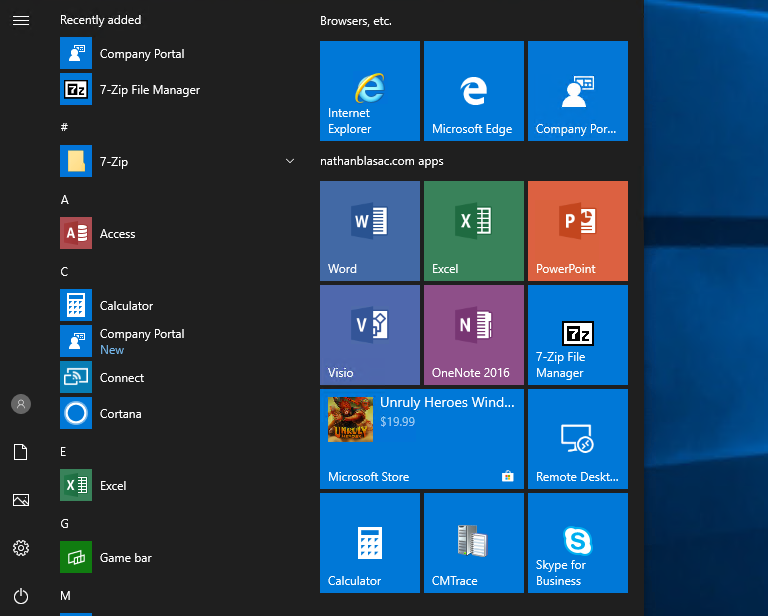Click the Power button icon
The image size is (768, 616).
[21, 595]
